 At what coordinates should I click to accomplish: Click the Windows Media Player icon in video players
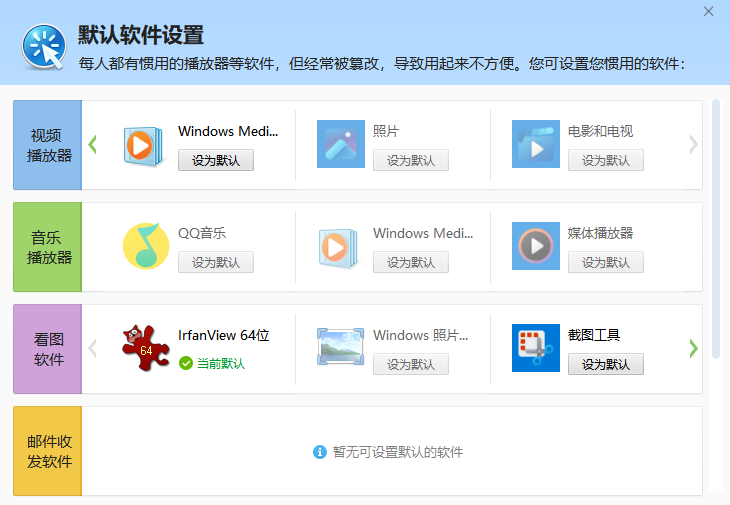coord(143,146)
